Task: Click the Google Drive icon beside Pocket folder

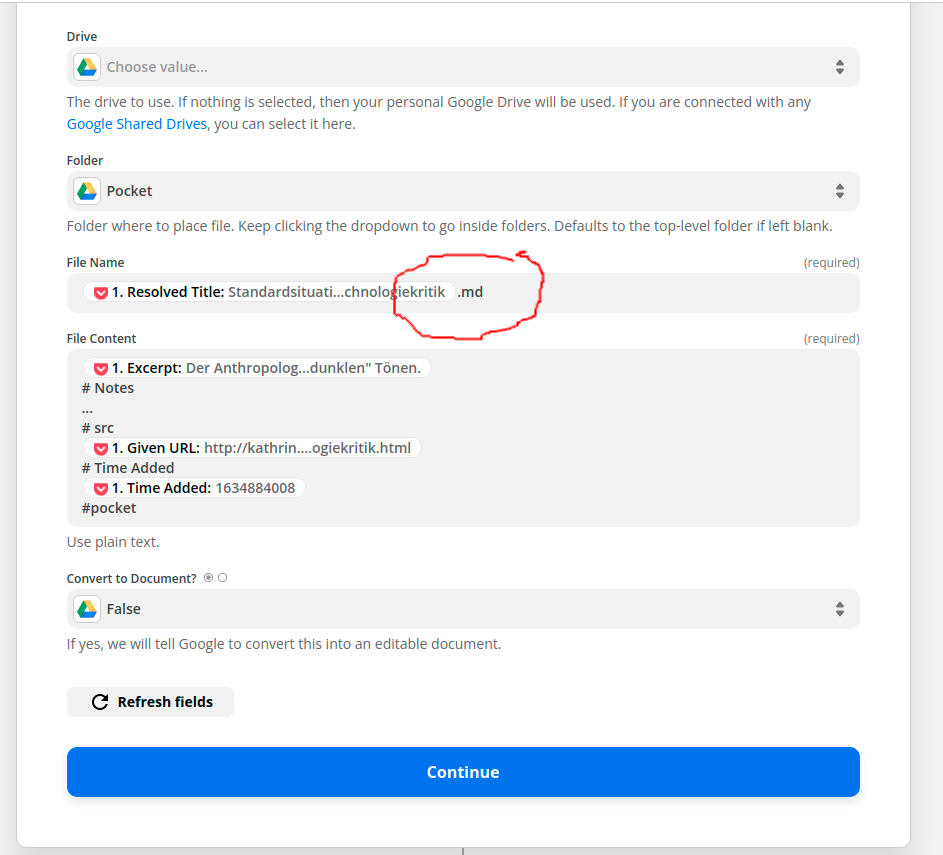Action: pyautogui.click(x=87, y=191)
